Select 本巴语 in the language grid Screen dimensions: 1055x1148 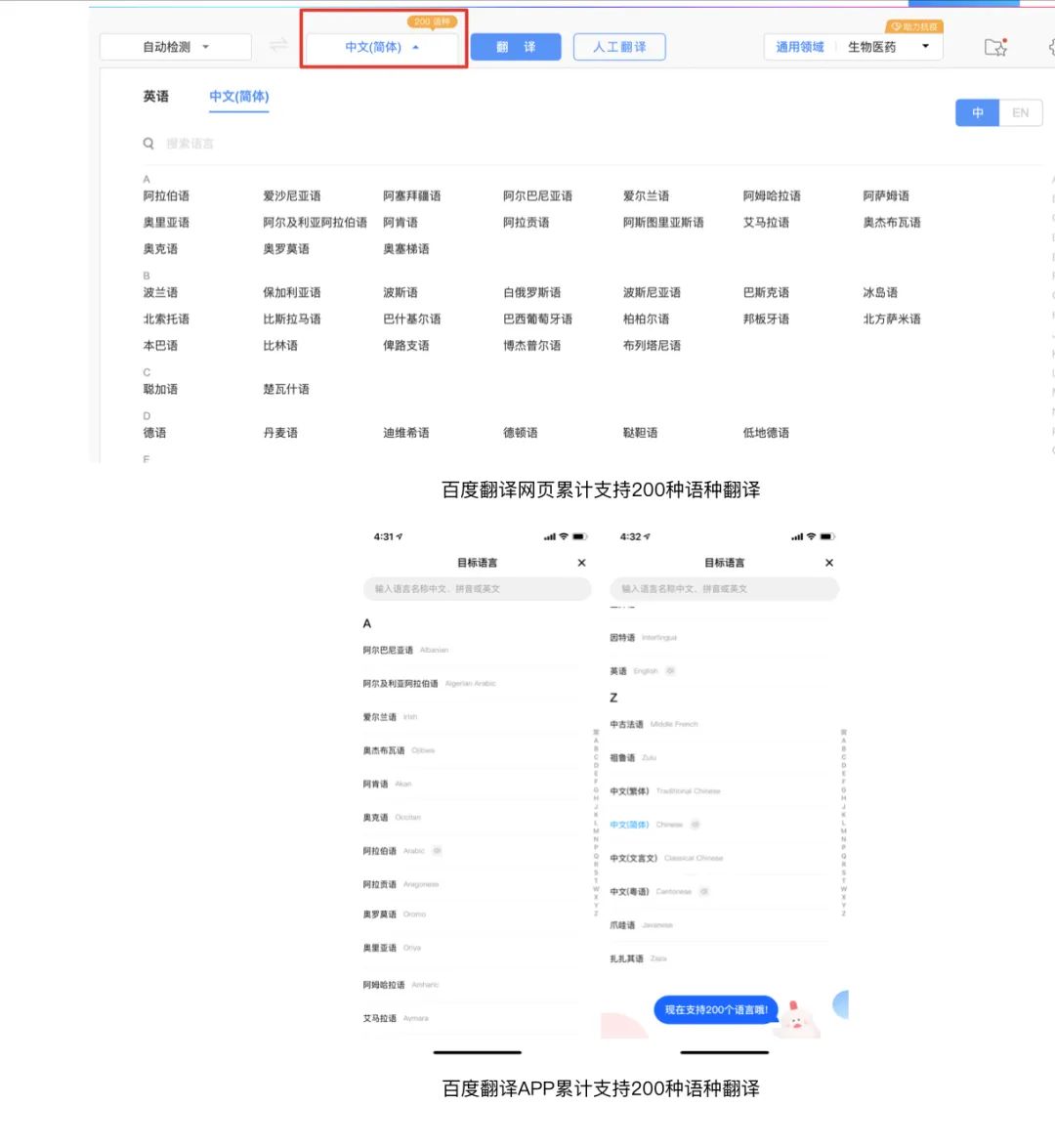pyautogui.click(x=160, y=345)
